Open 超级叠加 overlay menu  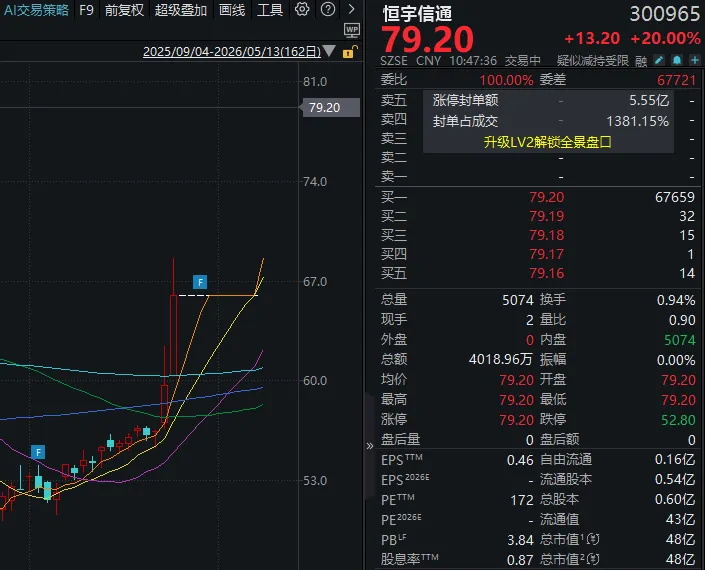[181, 10]
